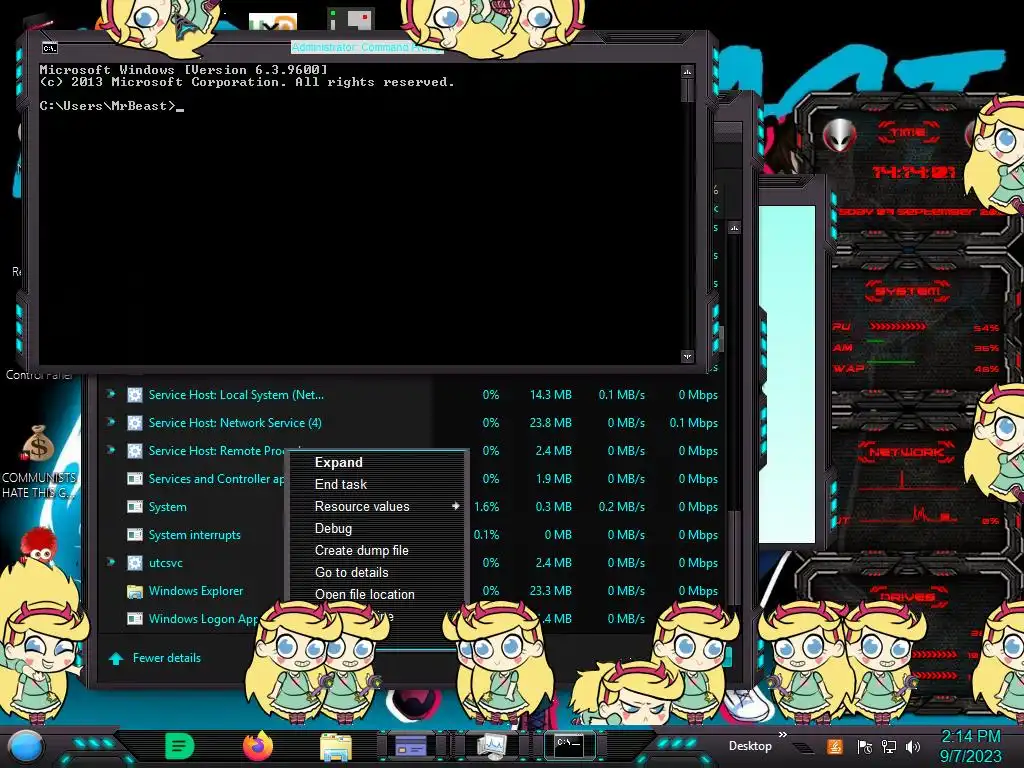Open the network tray icon
Viewport: 1024px width, 768px height.
click(889, 747)
